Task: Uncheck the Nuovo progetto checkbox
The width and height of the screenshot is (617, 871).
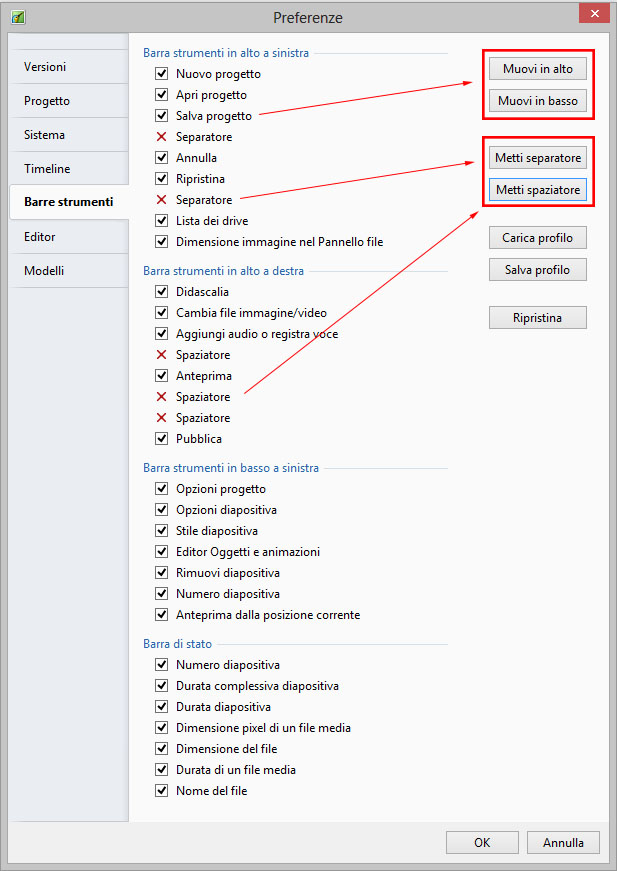Action: tap(161, 74)
